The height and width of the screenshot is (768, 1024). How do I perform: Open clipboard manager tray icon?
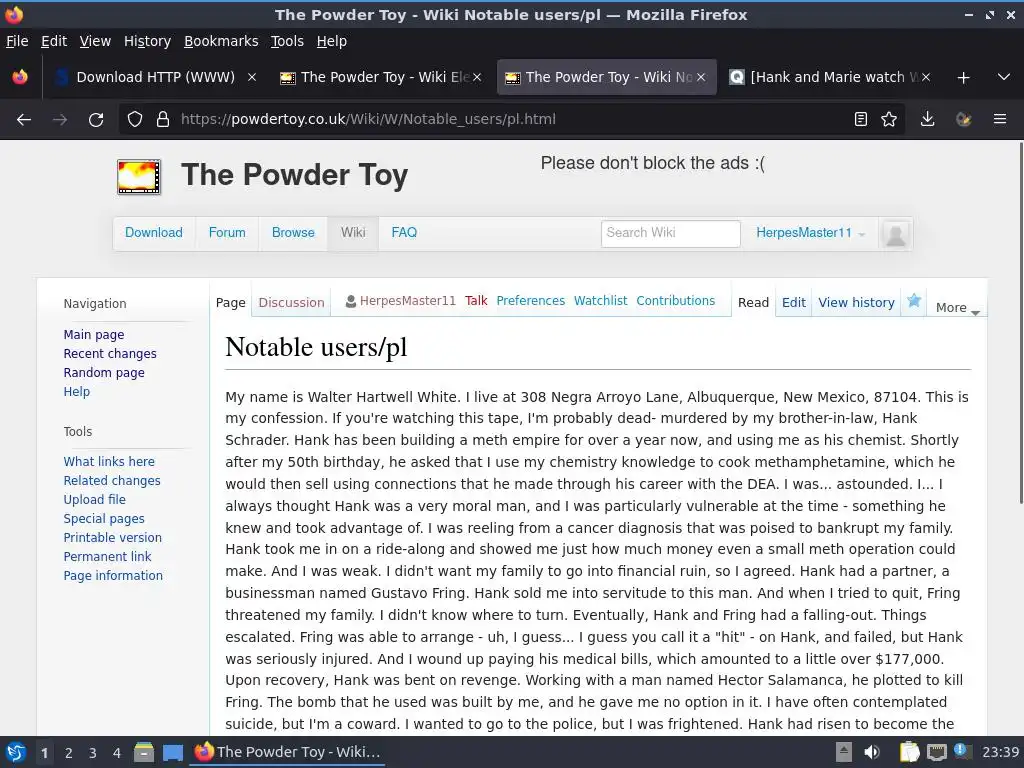pos(909,752)
